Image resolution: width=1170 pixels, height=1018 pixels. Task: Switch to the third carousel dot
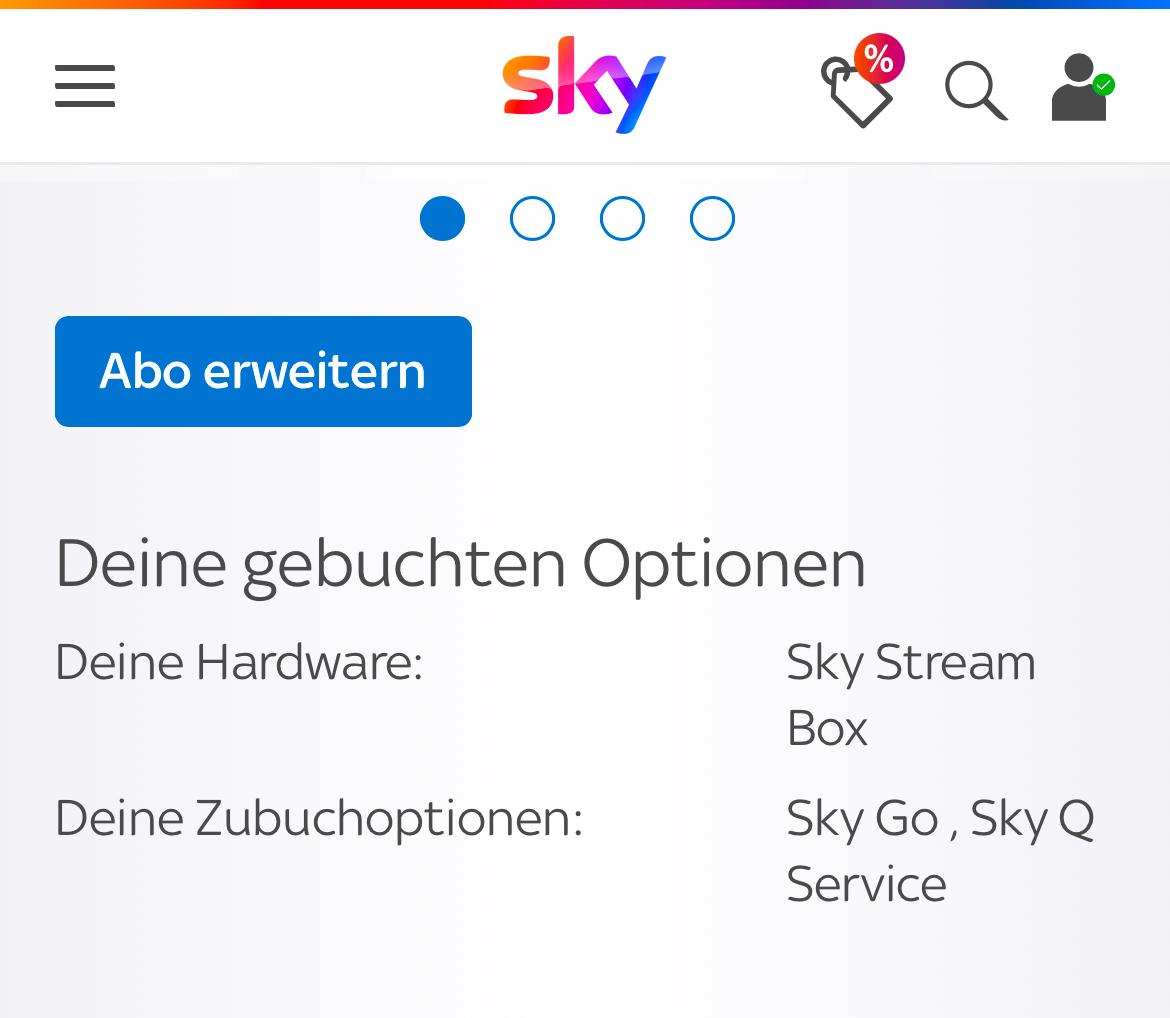[x=622, y=219]
